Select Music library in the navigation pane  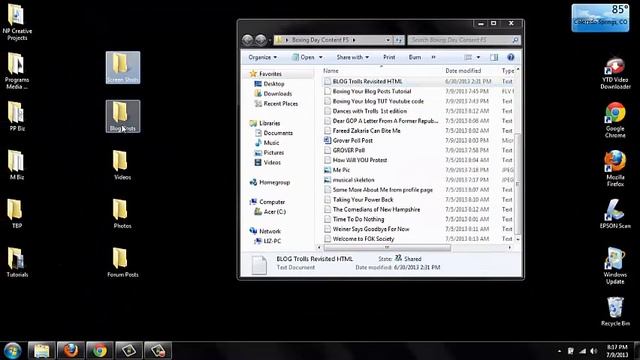[267, 143]
